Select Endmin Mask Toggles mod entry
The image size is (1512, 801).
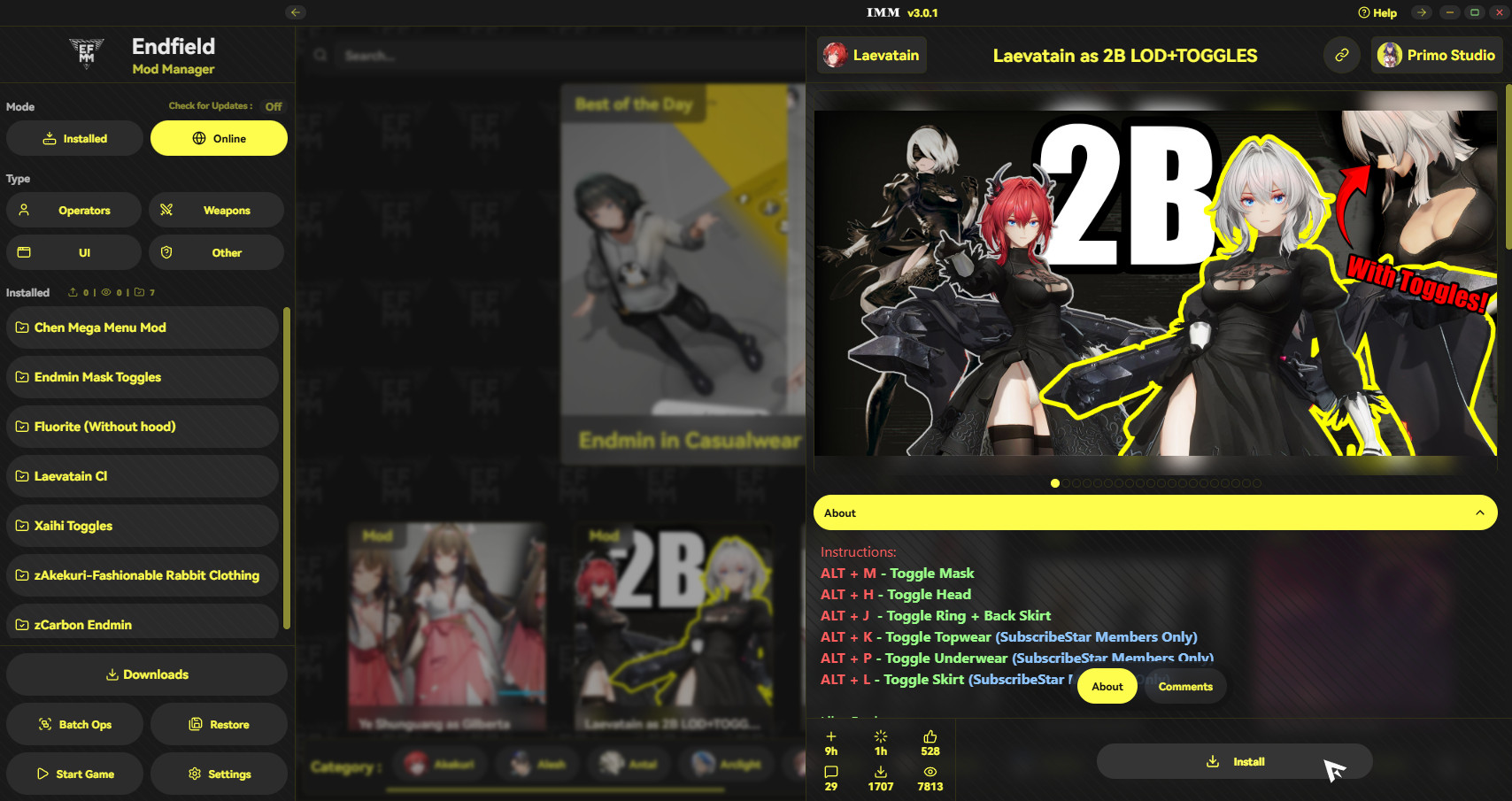point(143,377)
